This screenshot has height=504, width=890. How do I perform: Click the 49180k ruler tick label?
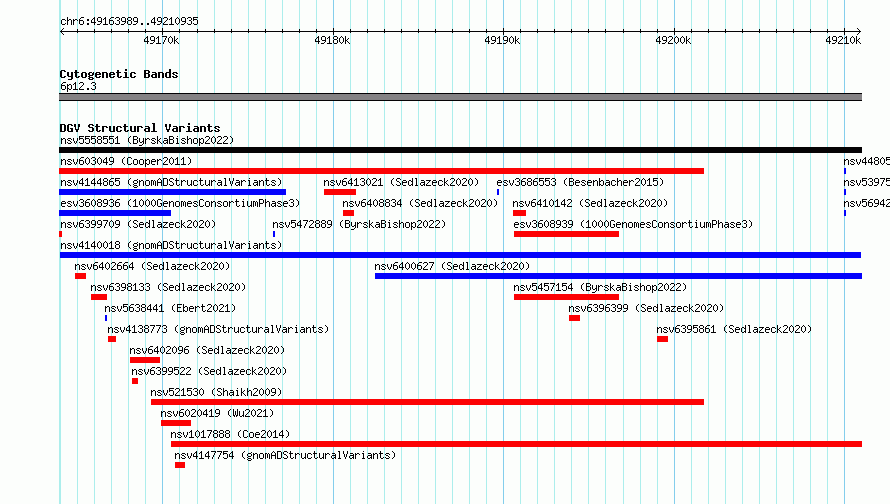pyautogui.click(x=332, y=40)
